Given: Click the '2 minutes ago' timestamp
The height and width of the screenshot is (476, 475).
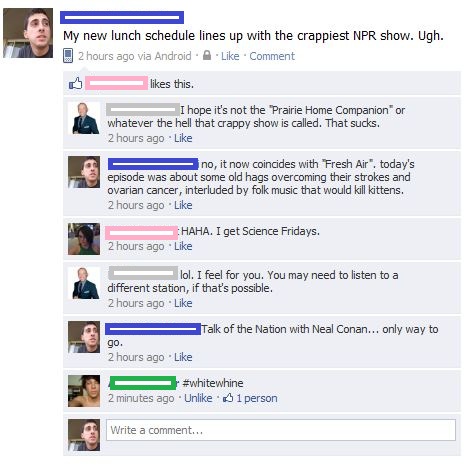Looking at the screenshot, I should tap(141, 398).
